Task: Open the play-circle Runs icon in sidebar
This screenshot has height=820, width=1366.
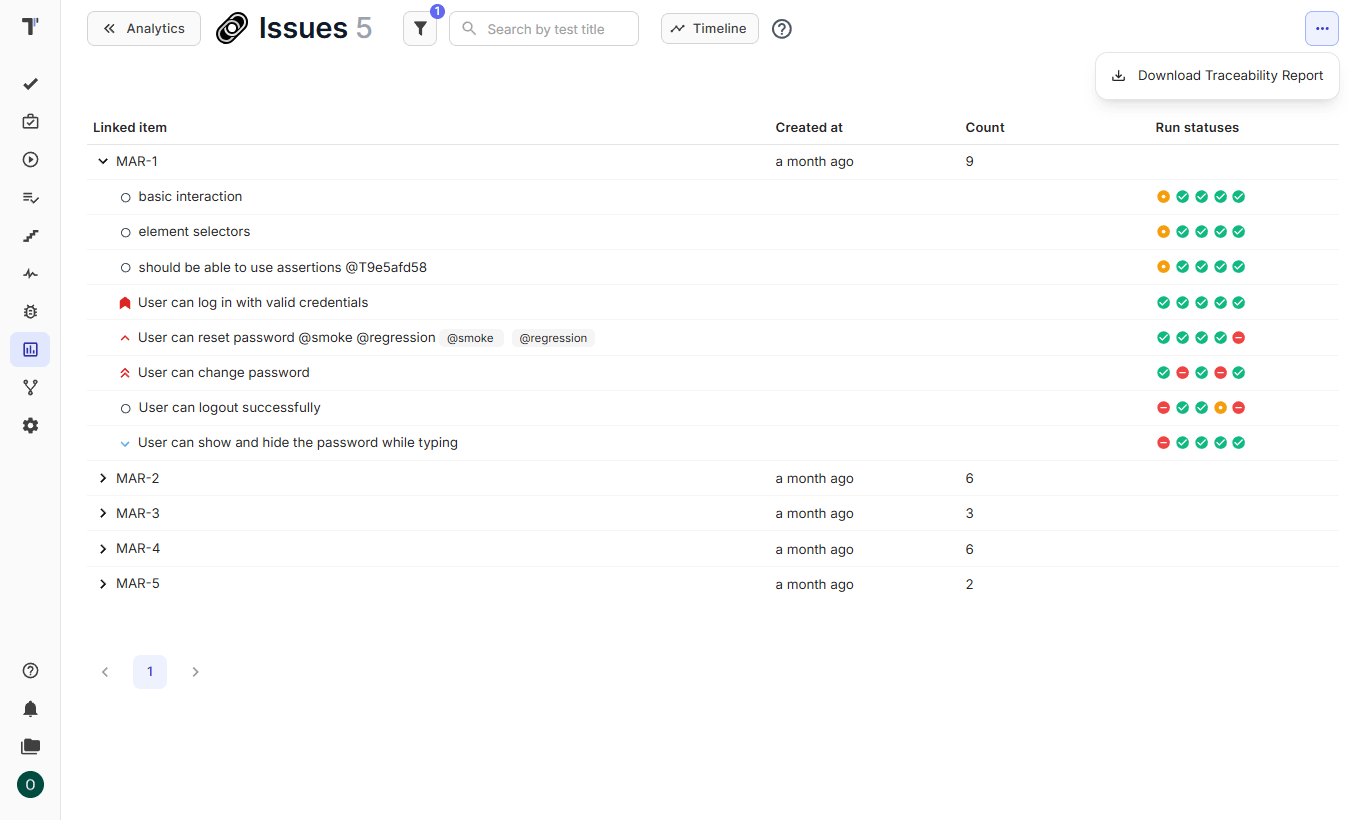Action: 30,159
